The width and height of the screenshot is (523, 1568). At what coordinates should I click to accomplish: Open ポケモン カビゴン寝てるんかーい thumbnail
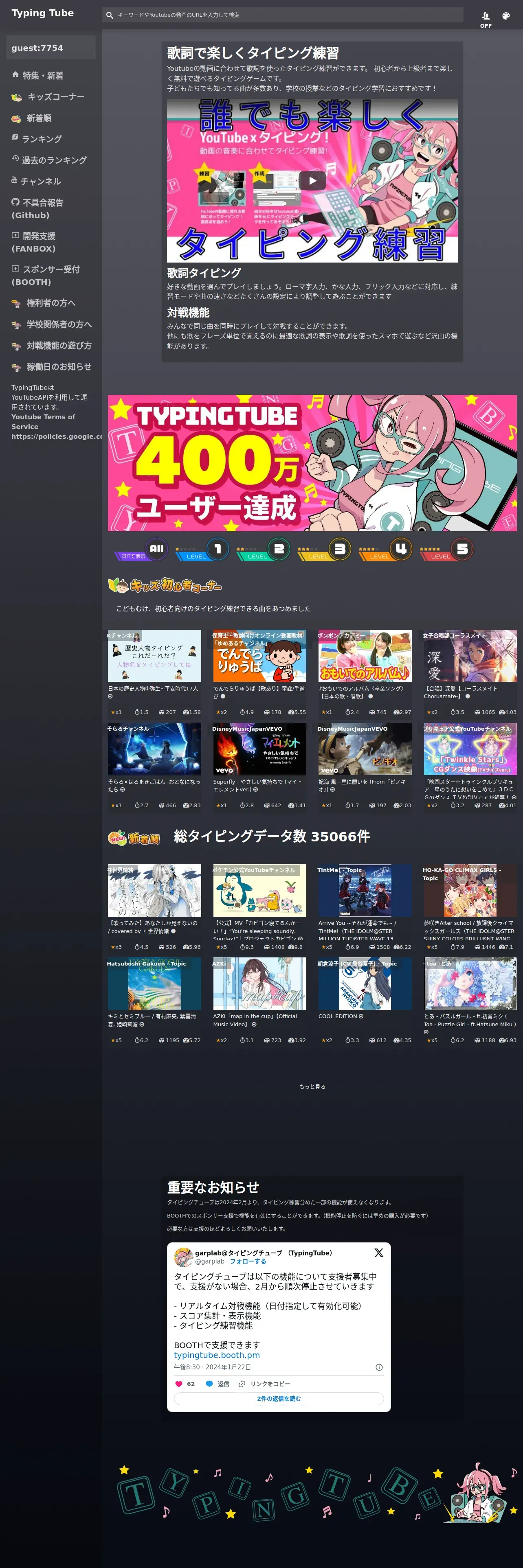click(x=259, y=891)
